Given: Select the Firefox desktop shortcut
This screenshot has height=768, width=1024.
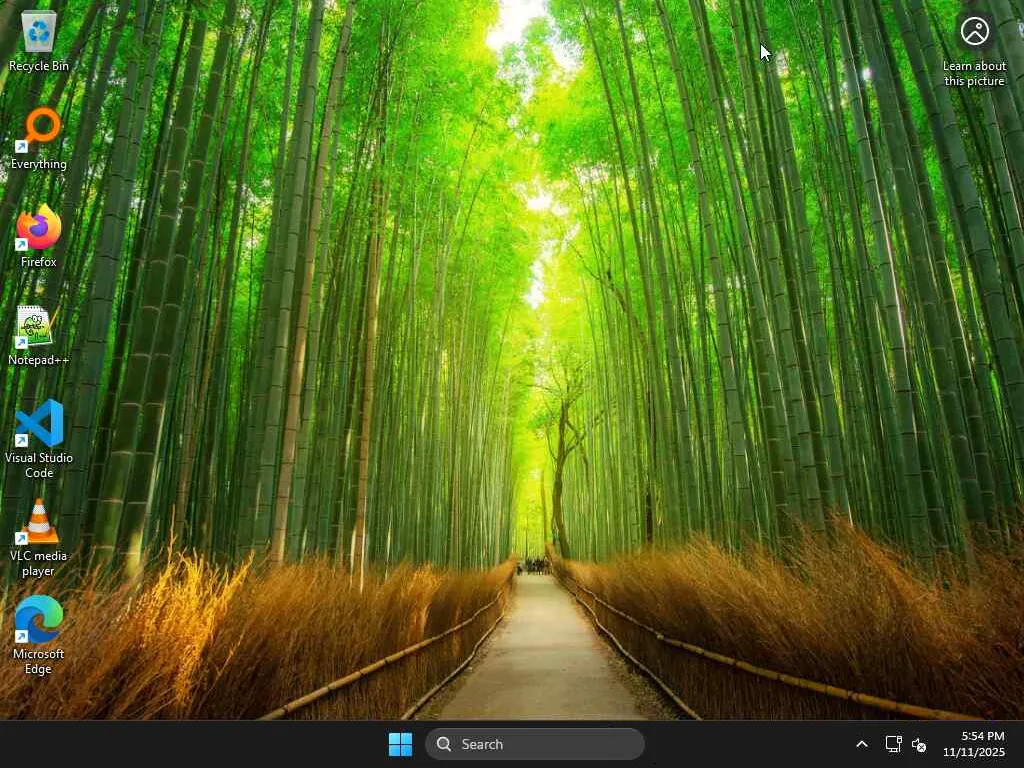Looking at the screenshot, I should 39,236.
